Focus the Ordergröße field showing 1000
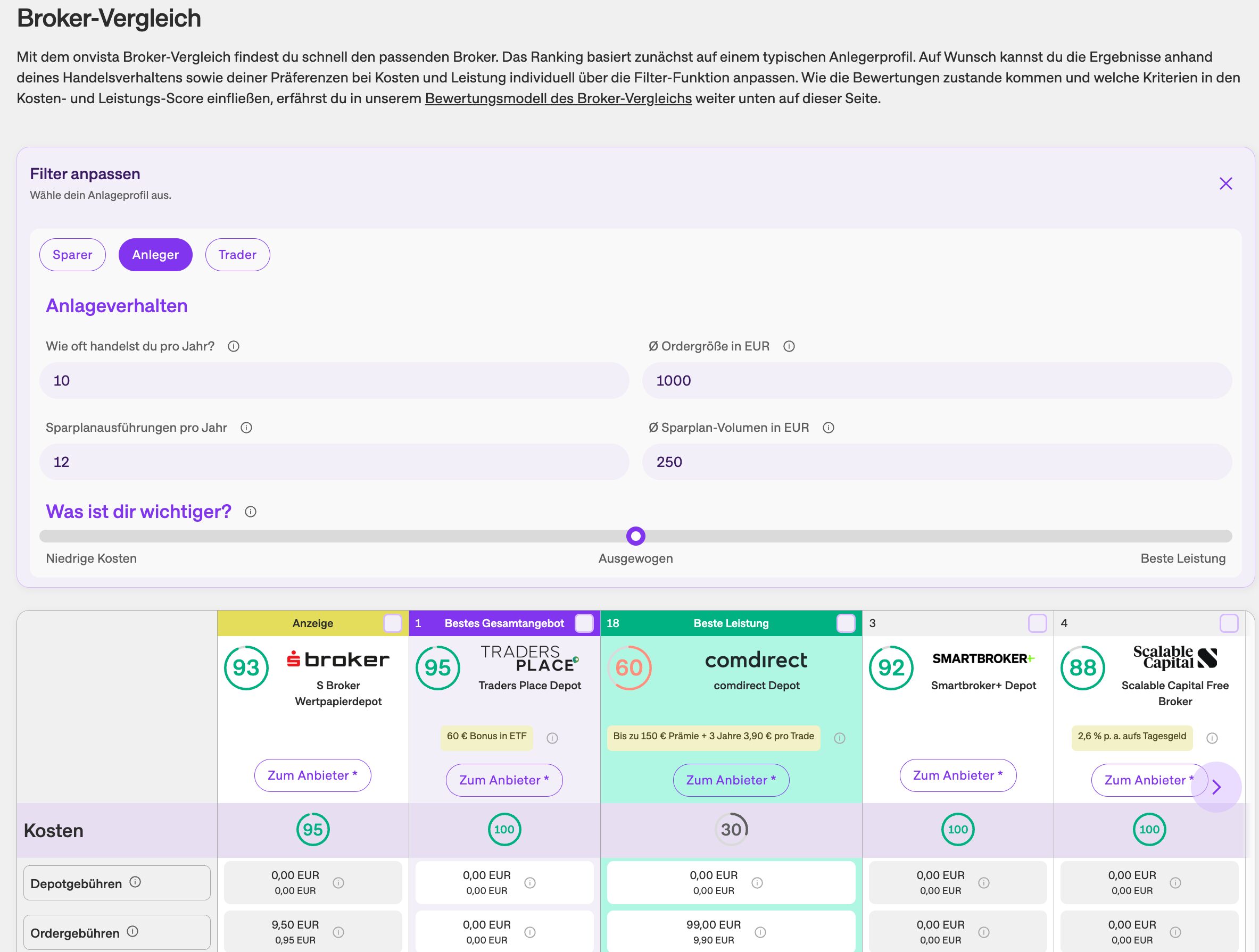1259x952 pixels. [x=937, y=381]
